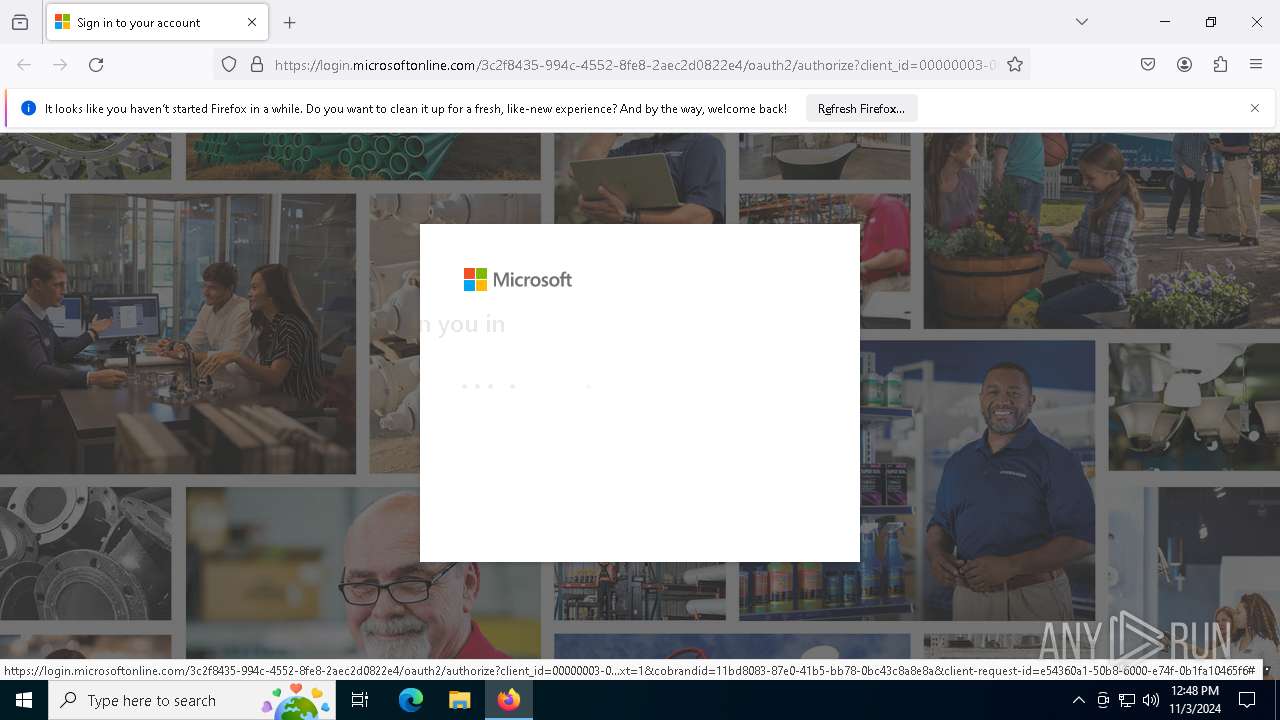Click the info icon in notification bar
The width and height of the screenshot is (1280, 720).
tap(28, 108)
